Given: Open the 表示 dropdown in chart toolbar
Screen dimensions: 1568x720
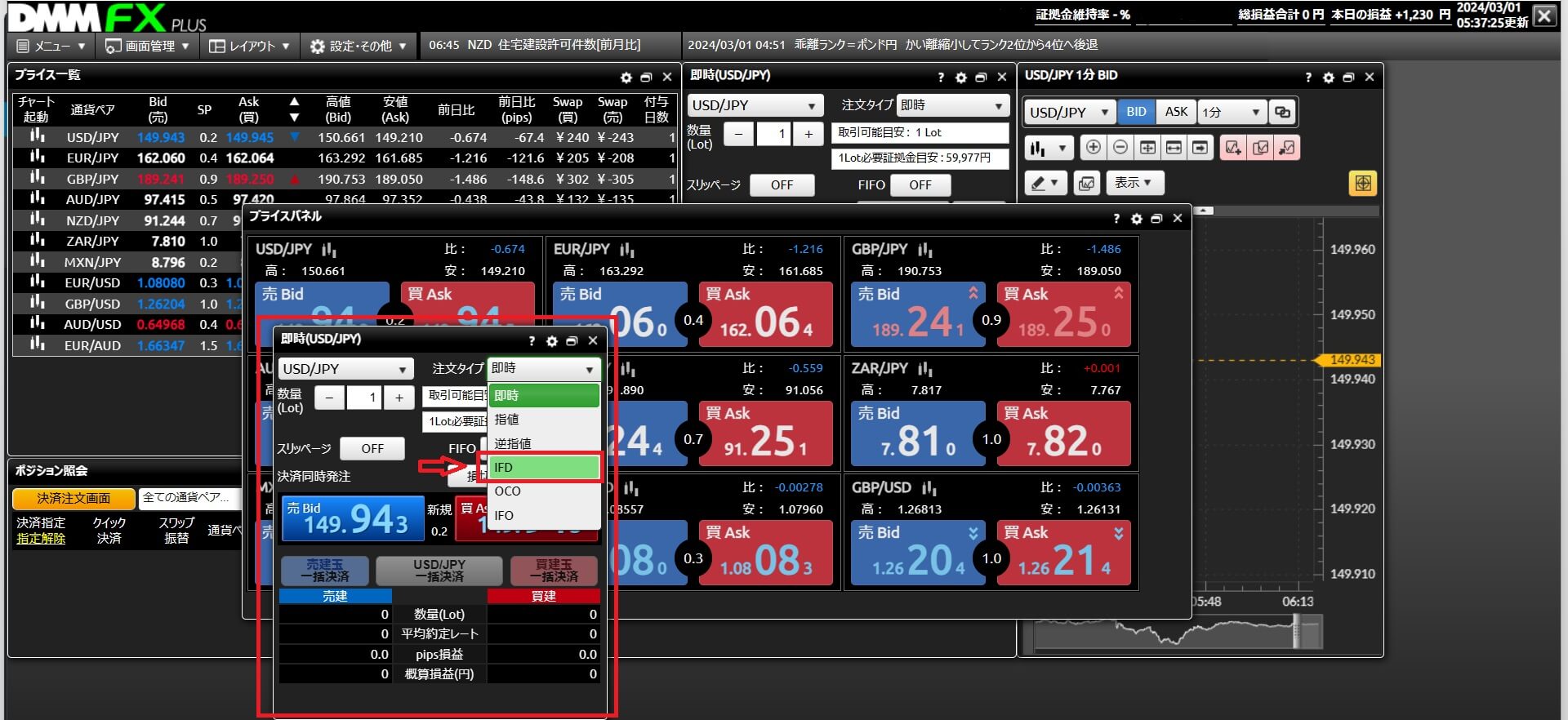Looking at the screenshot, I should (1134, 184).
